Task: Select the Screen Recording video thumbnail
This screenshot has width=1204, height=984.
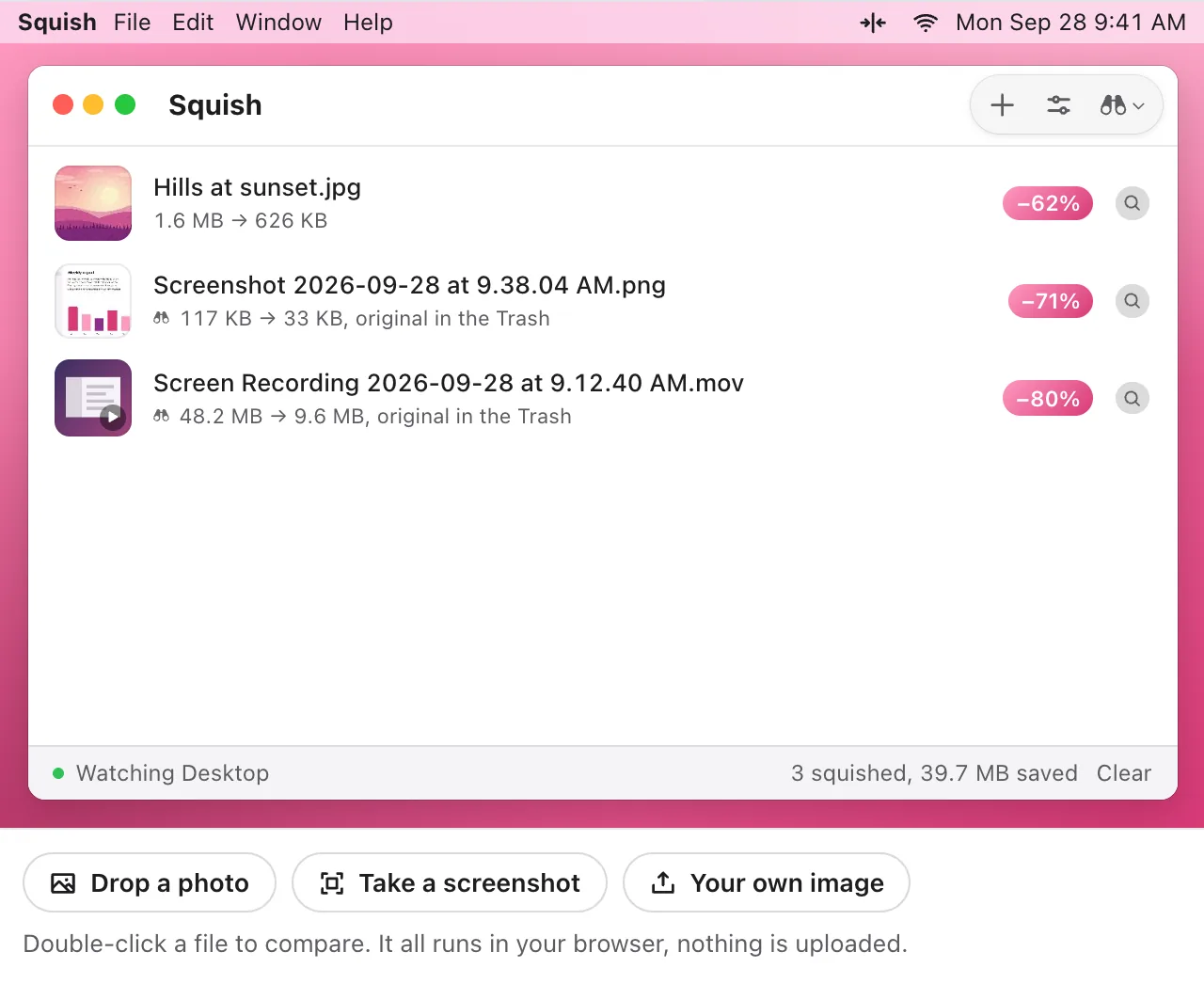Action: click(93, 398)
